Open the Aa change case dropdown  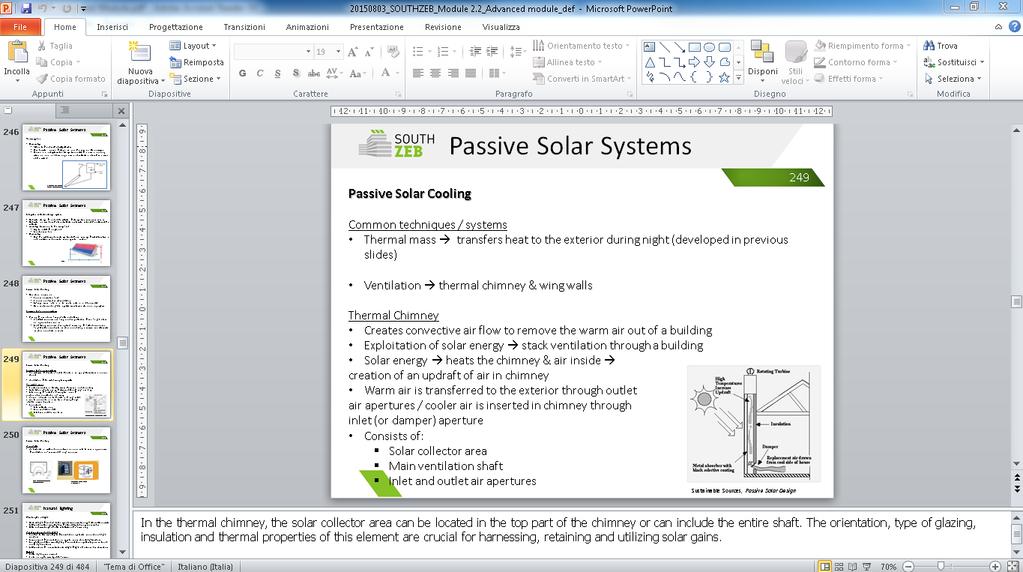(x=358, y=73)
